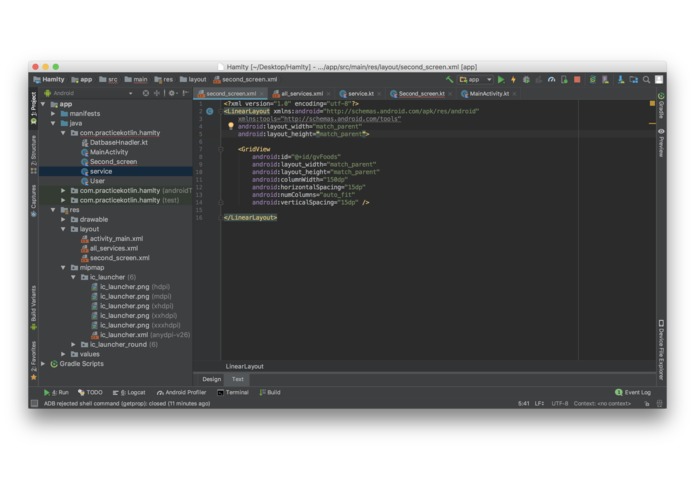Click the lock icon in the status bar

[647, 403]
